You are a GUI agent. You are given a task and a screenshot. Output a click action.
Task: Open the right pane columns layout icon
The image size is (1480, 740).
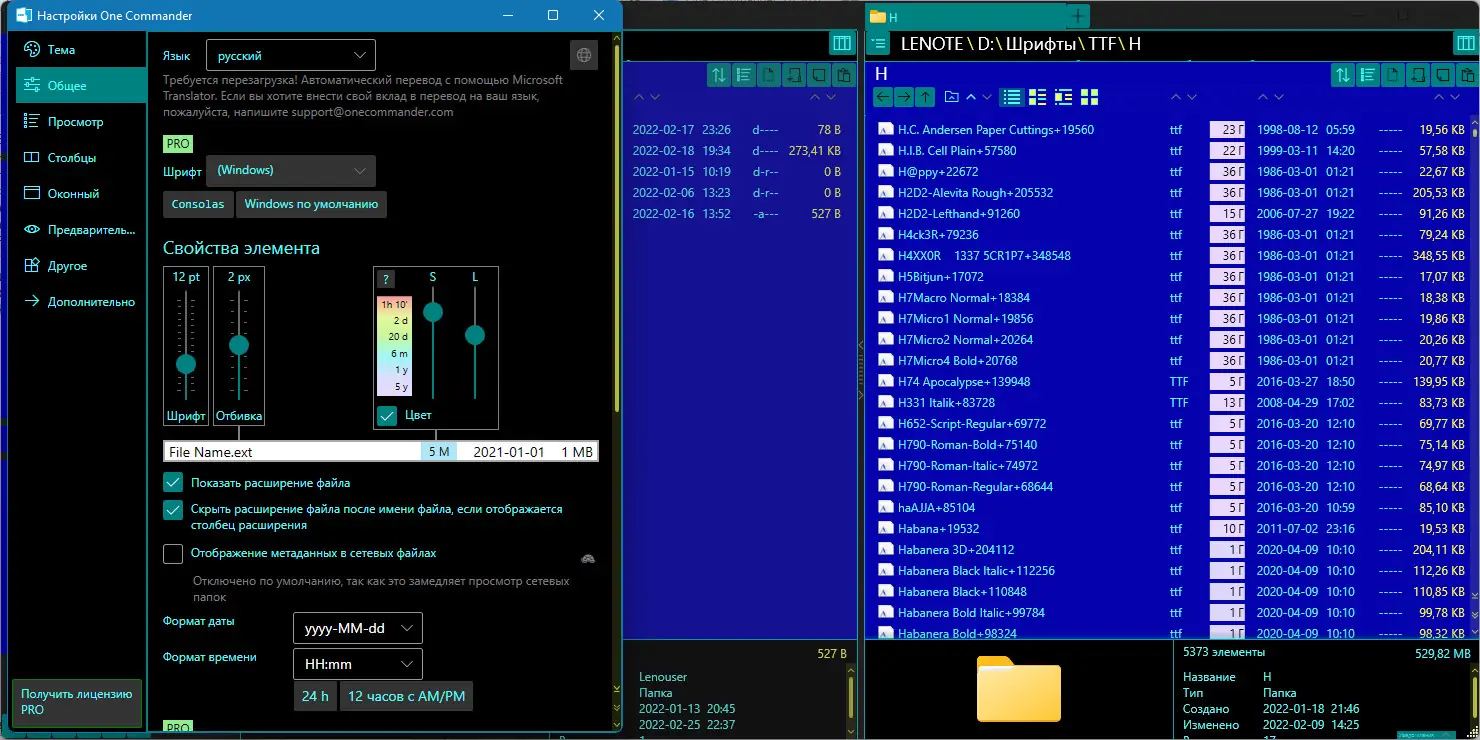tap(1465, 43)
